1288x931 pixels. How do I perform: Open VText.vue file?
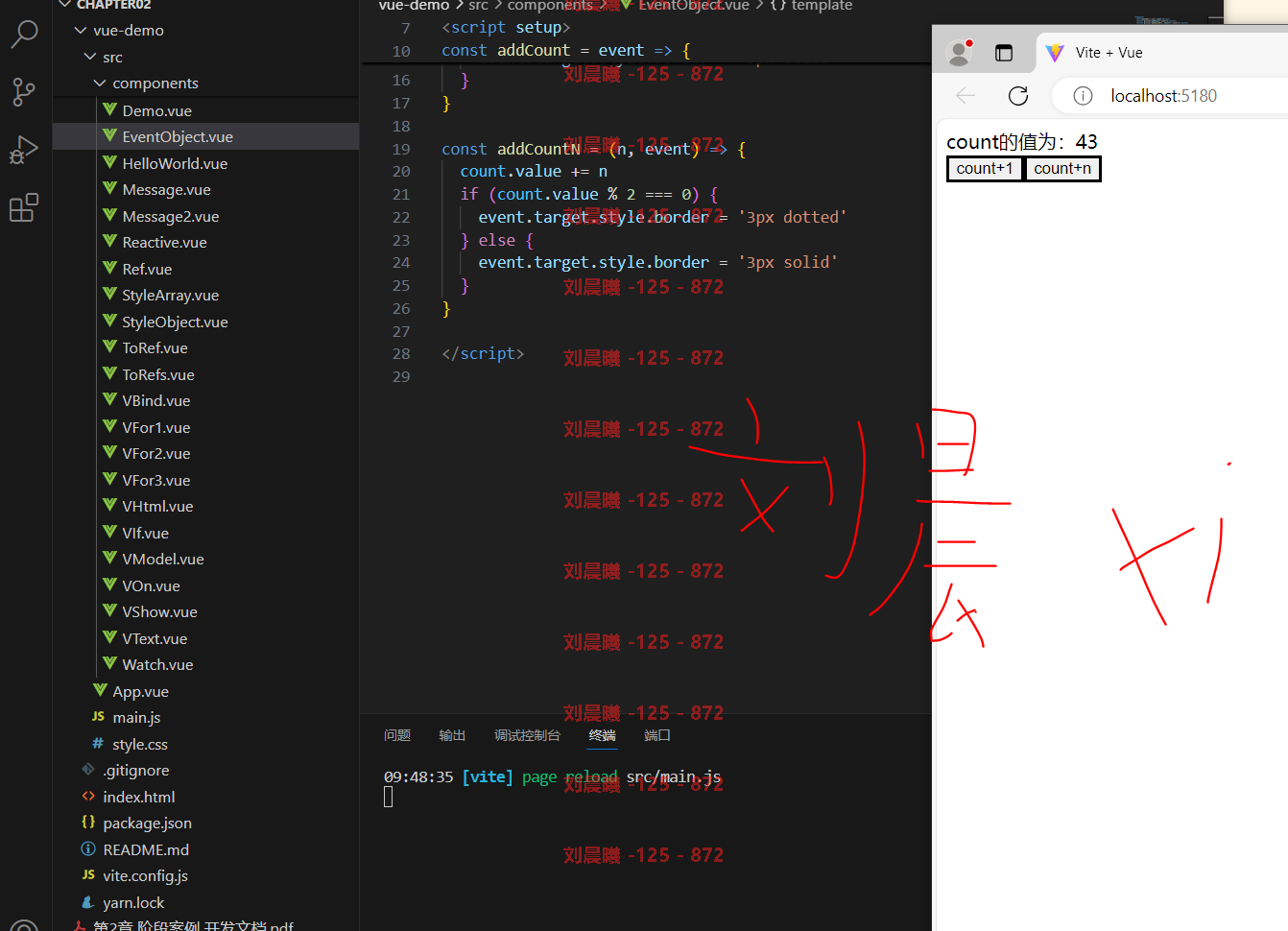pyautogui.click(x=155, y=639)
